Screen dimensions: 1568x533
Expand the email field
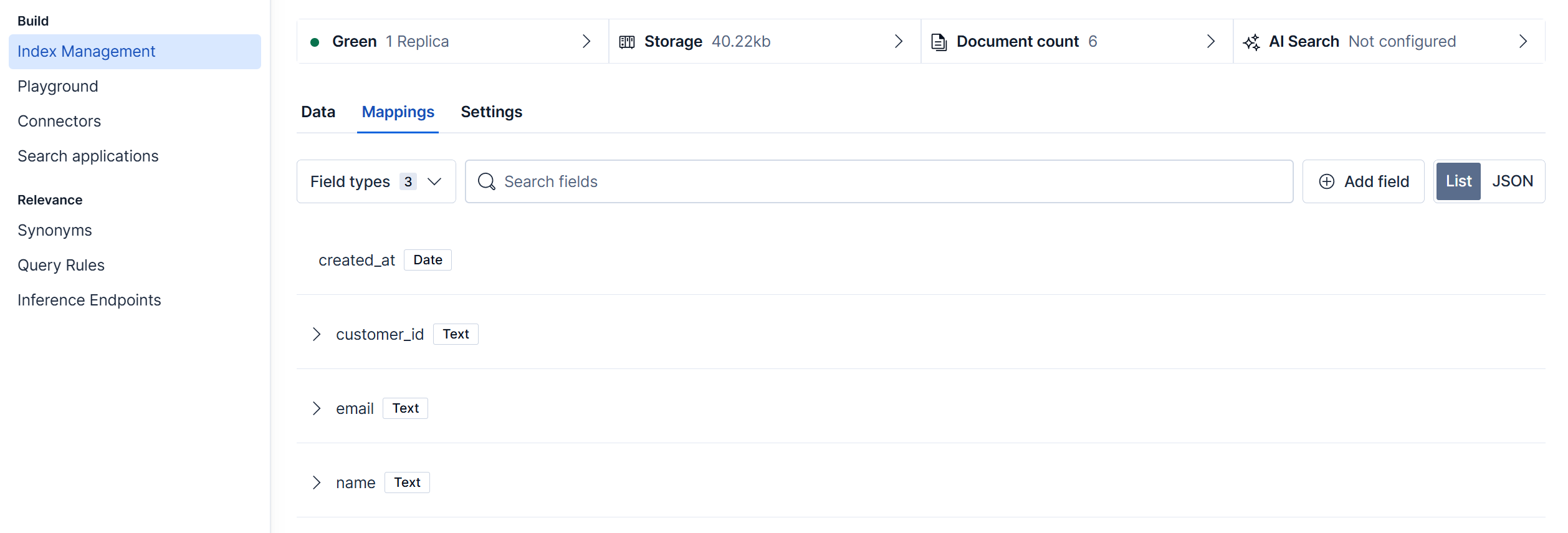pyautogui.click(x=317, y=408)
